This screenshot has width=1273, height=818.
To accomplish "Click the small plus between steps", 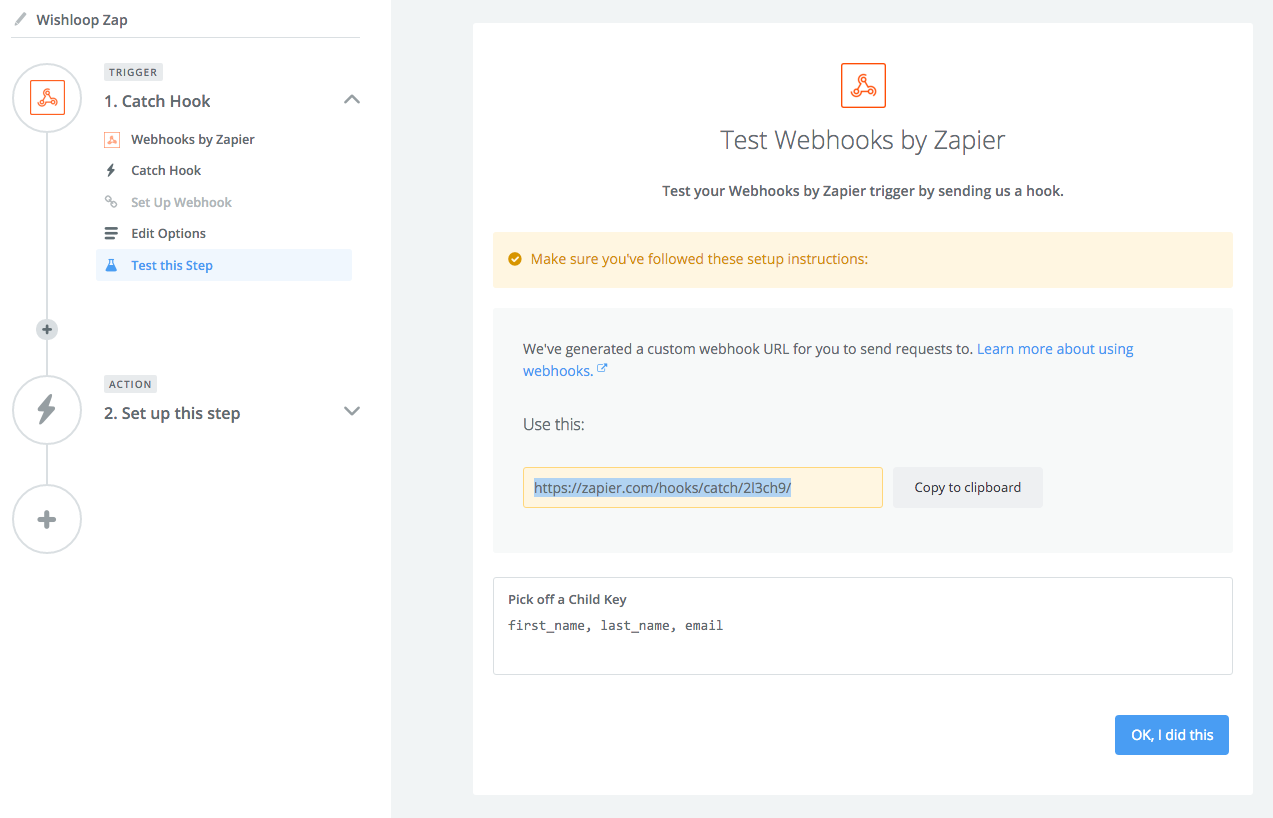I will point(47,329).
